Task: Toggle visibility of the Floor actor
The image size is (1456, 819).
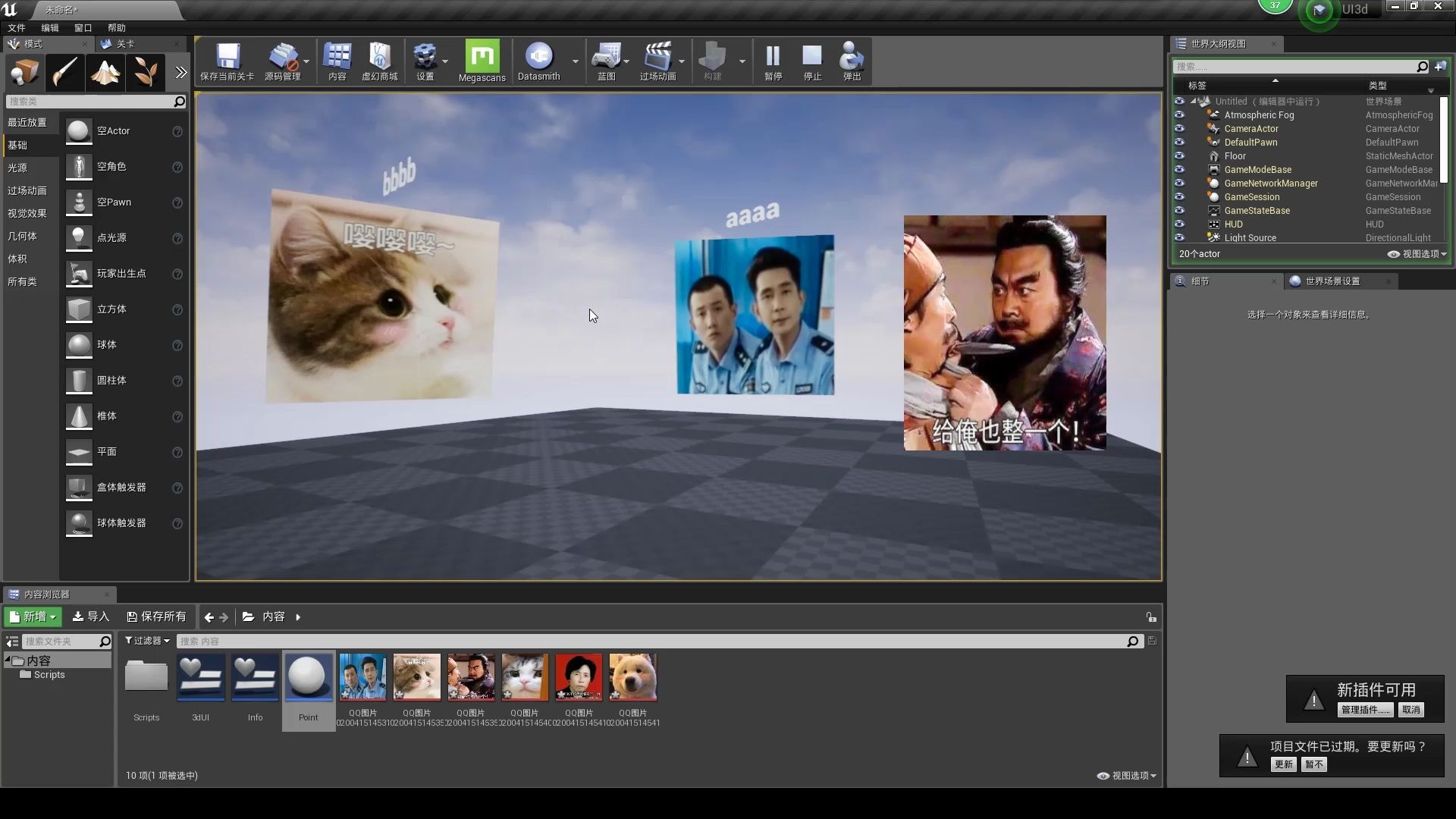Action: pos(1180,155)
